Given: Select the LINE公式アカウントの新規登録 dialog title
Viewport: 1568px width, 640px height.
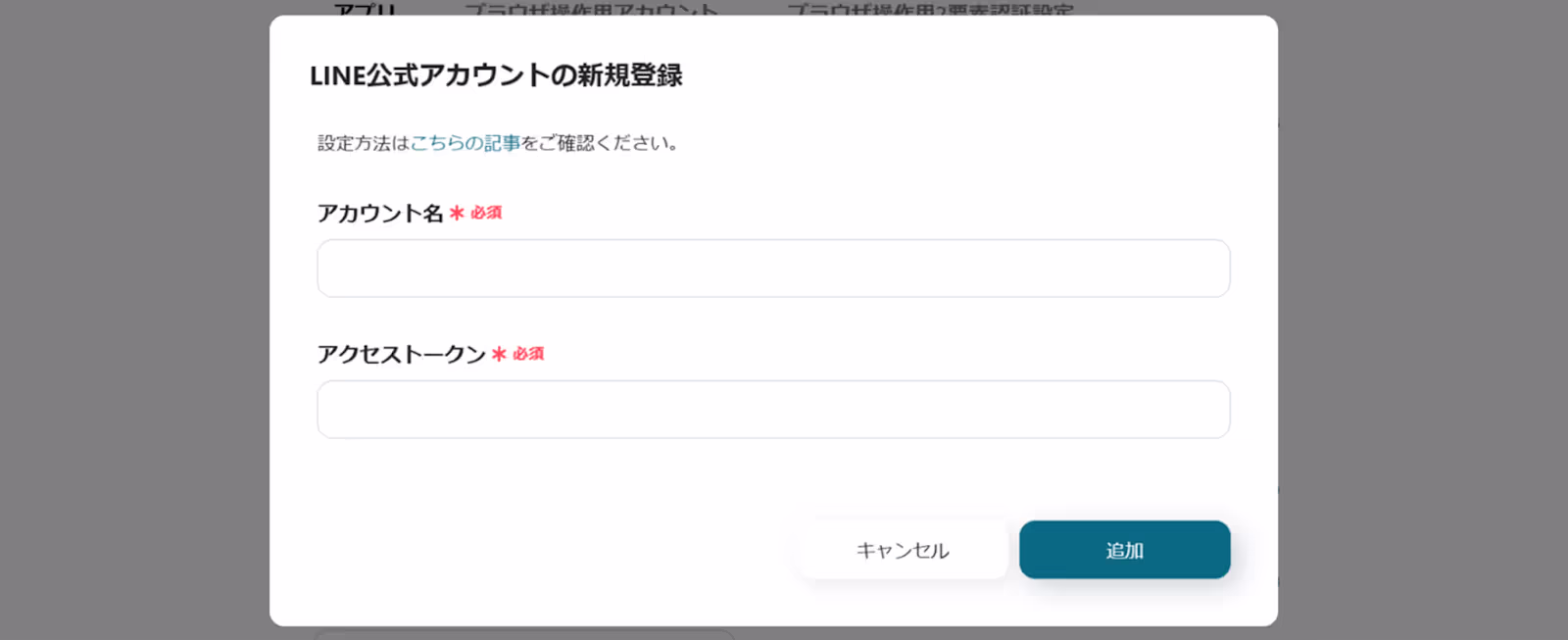Looking at the screenshot, I should [496, 75].
